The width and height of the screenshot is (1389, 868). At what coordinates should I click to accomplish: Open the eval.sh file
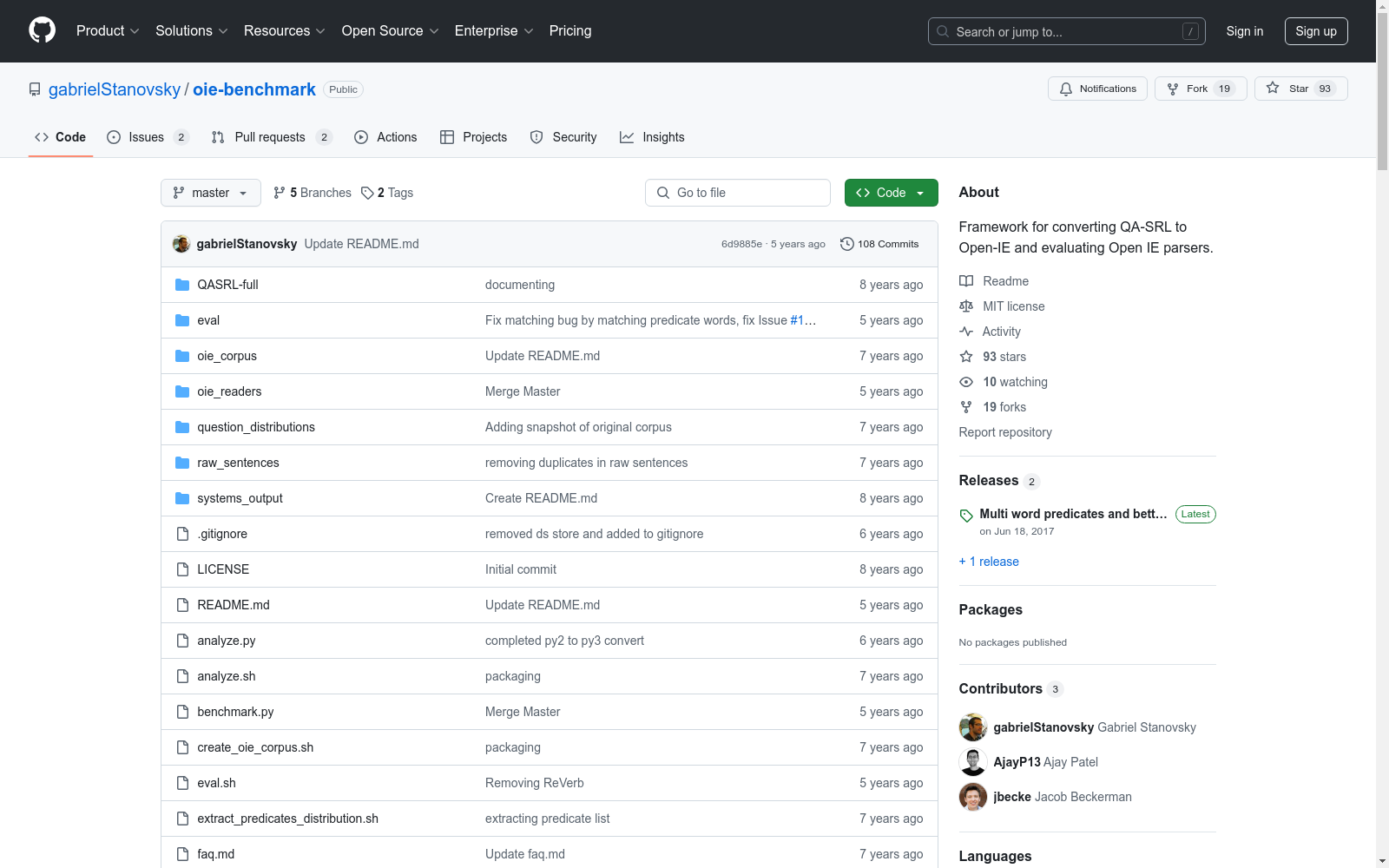click(216, 783)
